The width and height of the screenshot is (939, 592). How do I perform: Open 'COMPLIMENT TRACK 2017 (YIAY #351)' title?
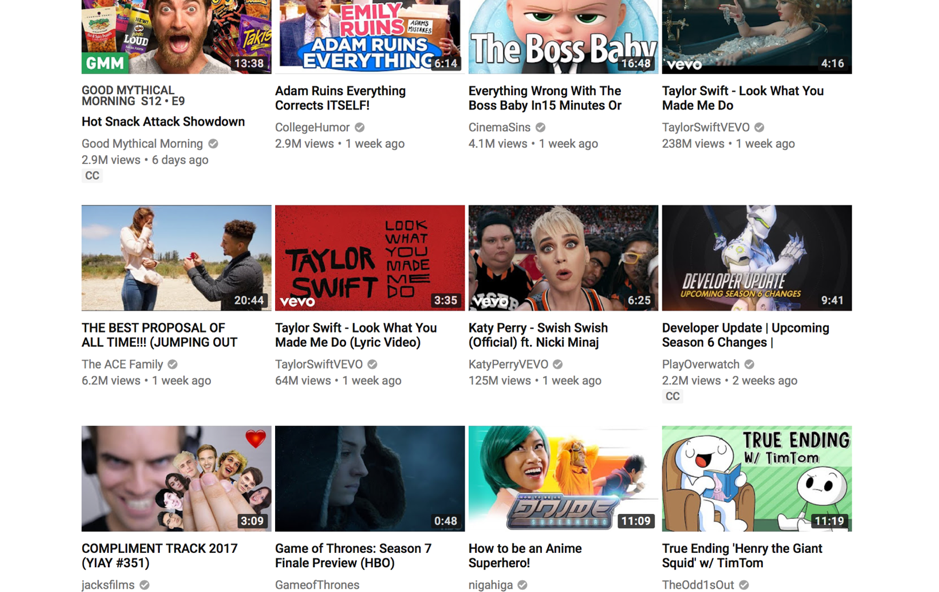159,555
